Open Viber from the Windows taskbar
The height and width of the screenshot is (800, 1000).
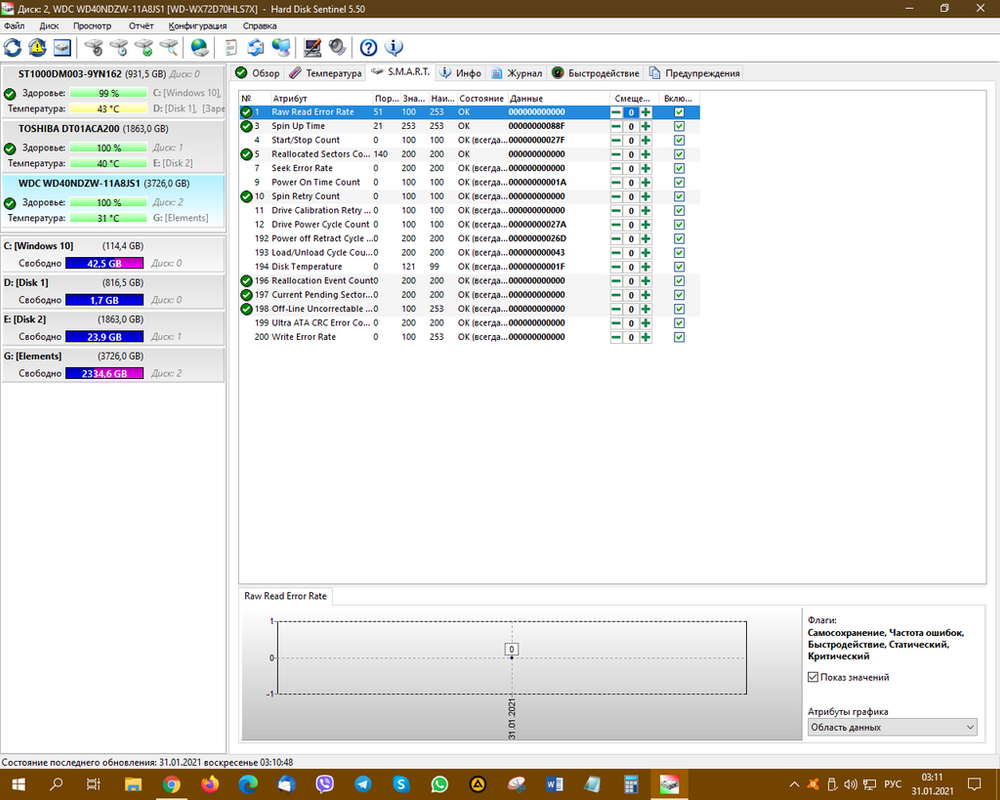click(x=325, y=783)
